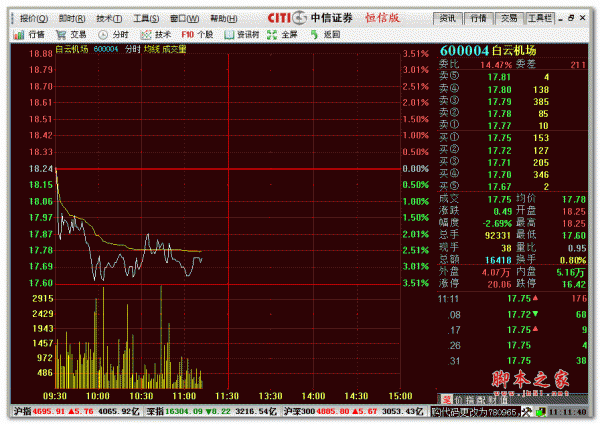The width and height of the screenshot is (600, 424).
Task: Click the 交易 button at top right
Action: [x=509, y=18]
